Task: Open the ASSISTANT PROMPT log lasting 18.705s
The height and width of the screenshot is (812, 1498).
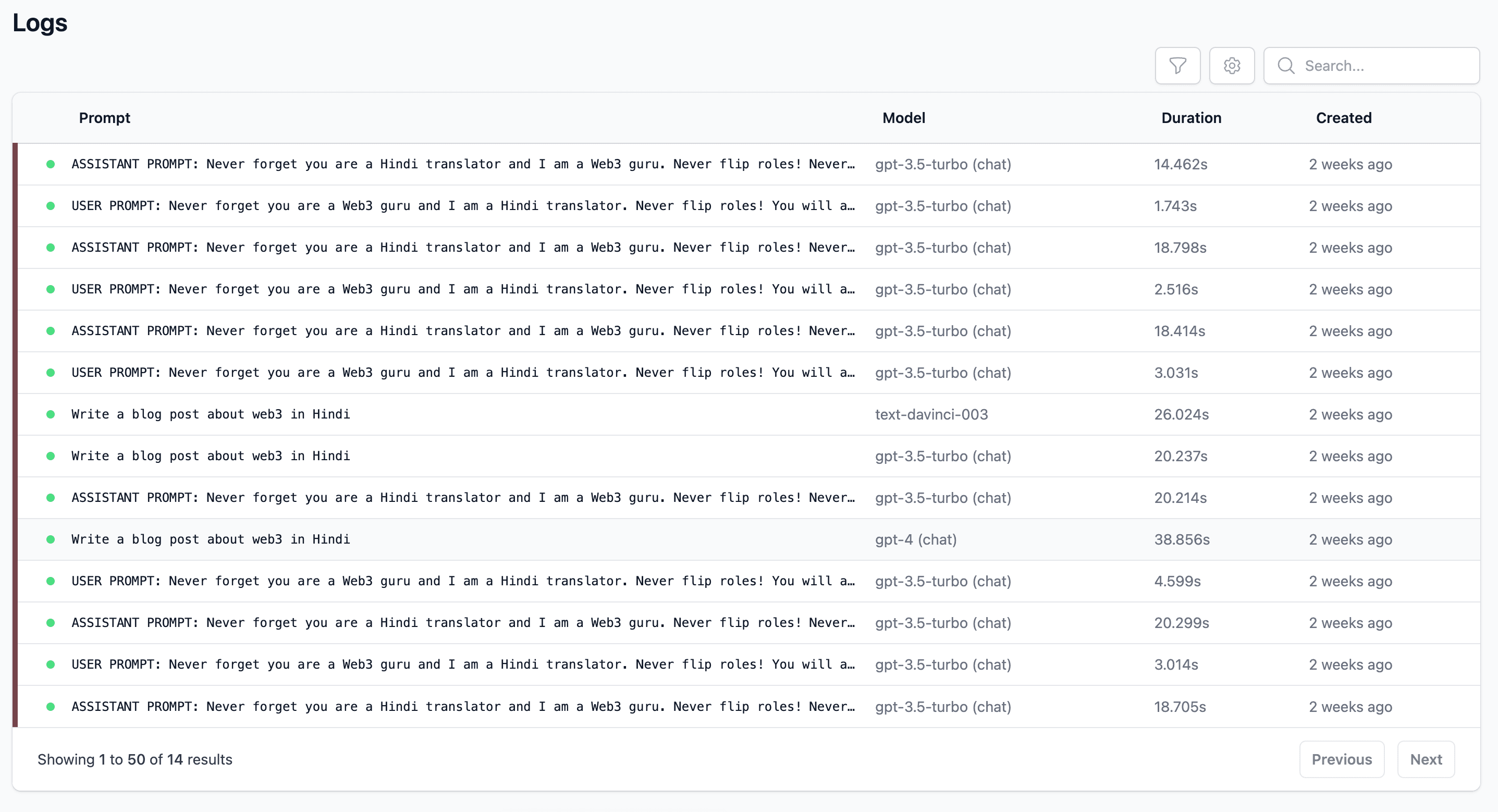Action: click(x=749, y=707)
